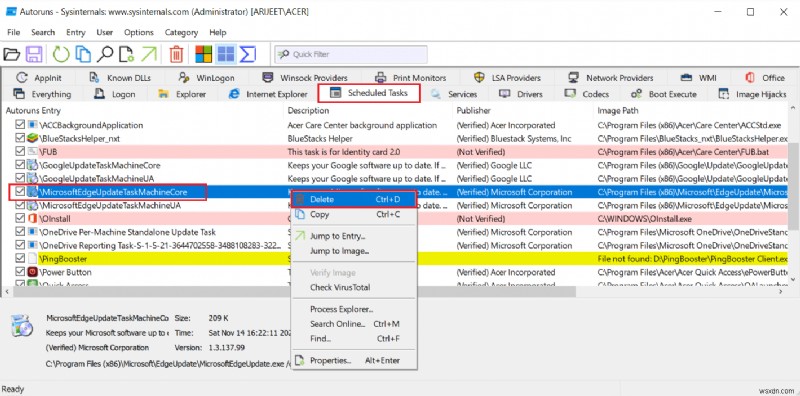The image size is (800, 396).
Task: Choose Search Online in context menu
Action: [x=354, y=324]
